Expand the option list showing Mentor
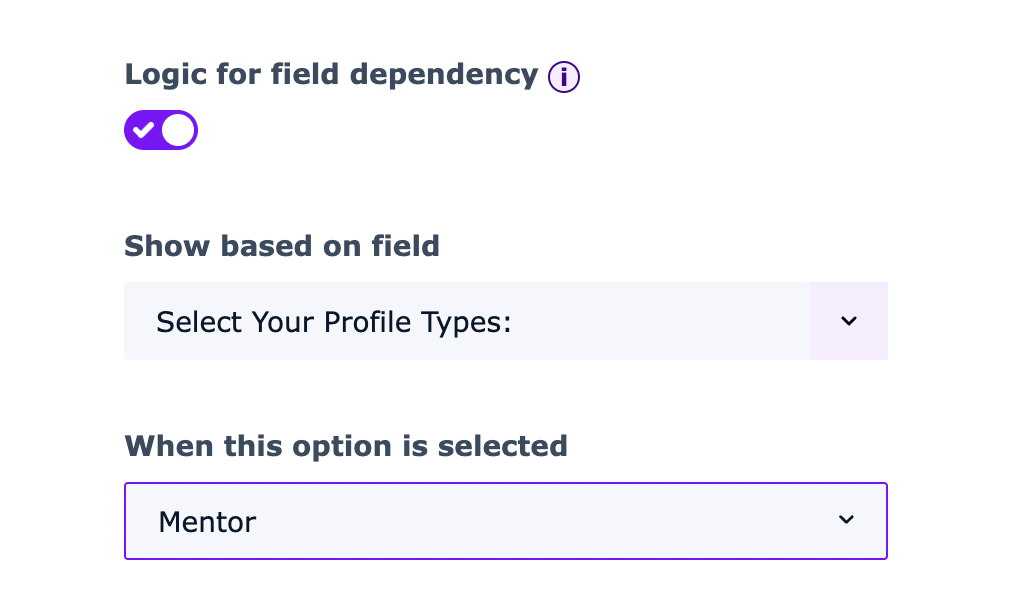The height and width of the screenshot is (616, 1012). click(x=505, y=521)
